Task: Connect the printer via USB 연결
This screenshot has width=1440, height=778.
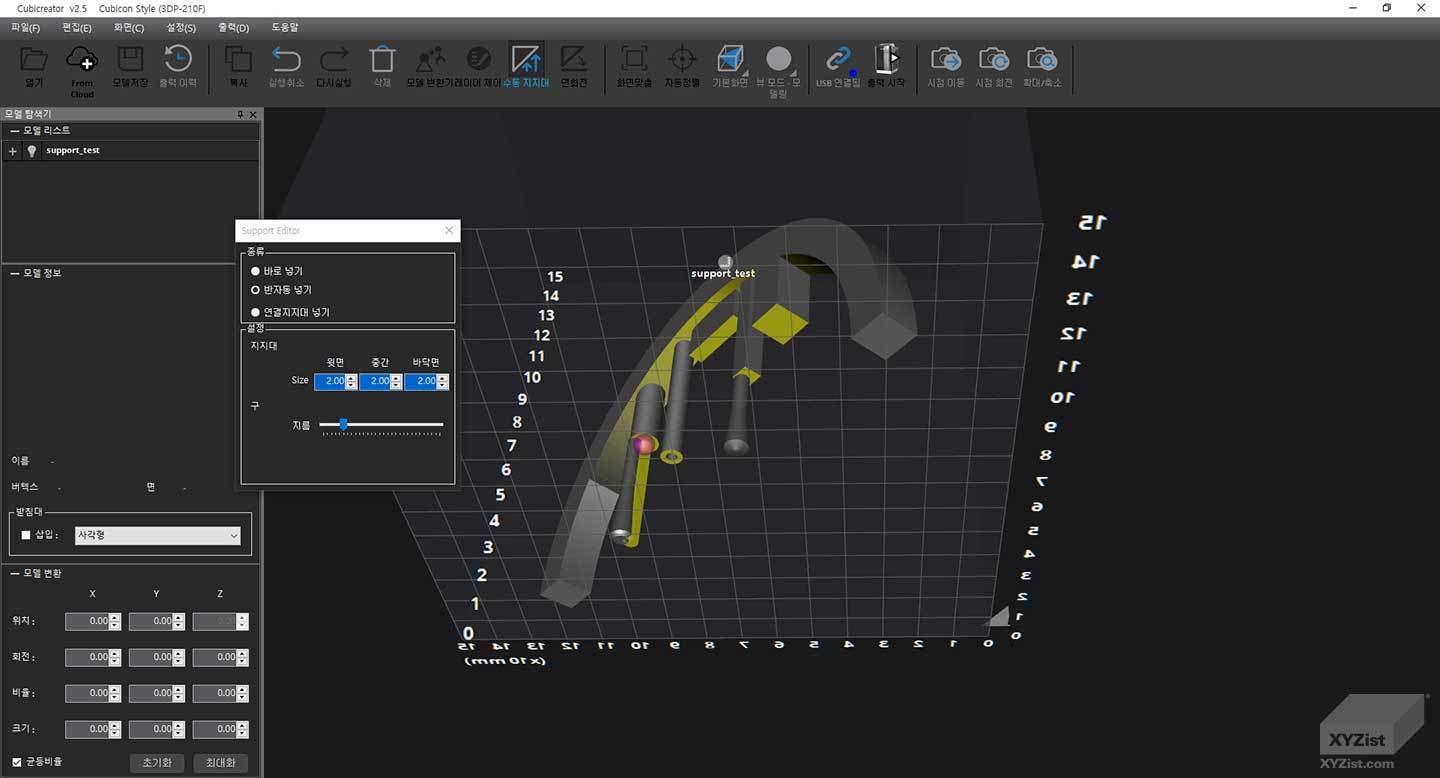Action: pos(838,67)
